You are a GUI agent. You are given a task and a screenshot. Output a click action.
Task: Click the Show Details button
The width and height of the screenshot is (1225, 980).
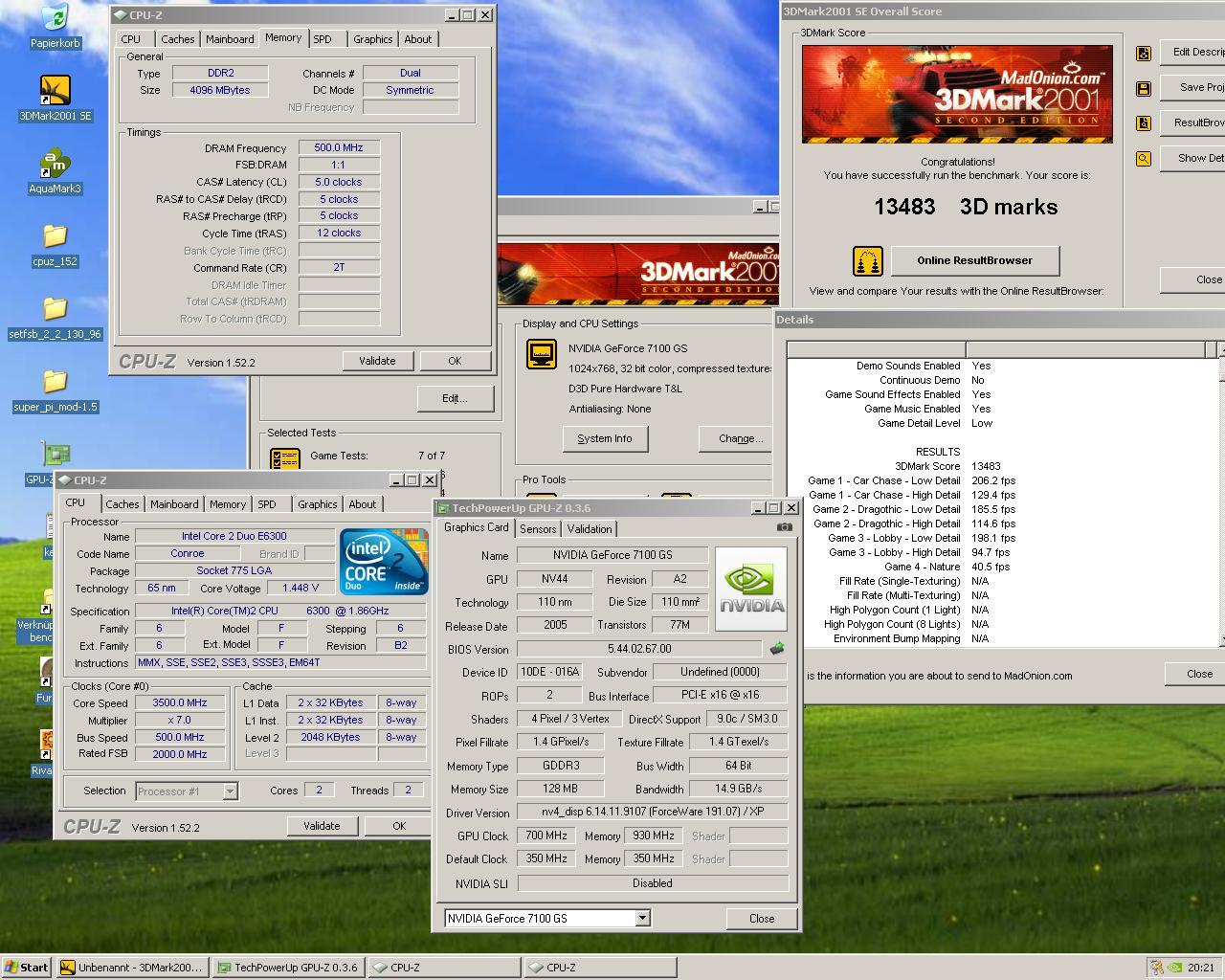[1193, 158]
